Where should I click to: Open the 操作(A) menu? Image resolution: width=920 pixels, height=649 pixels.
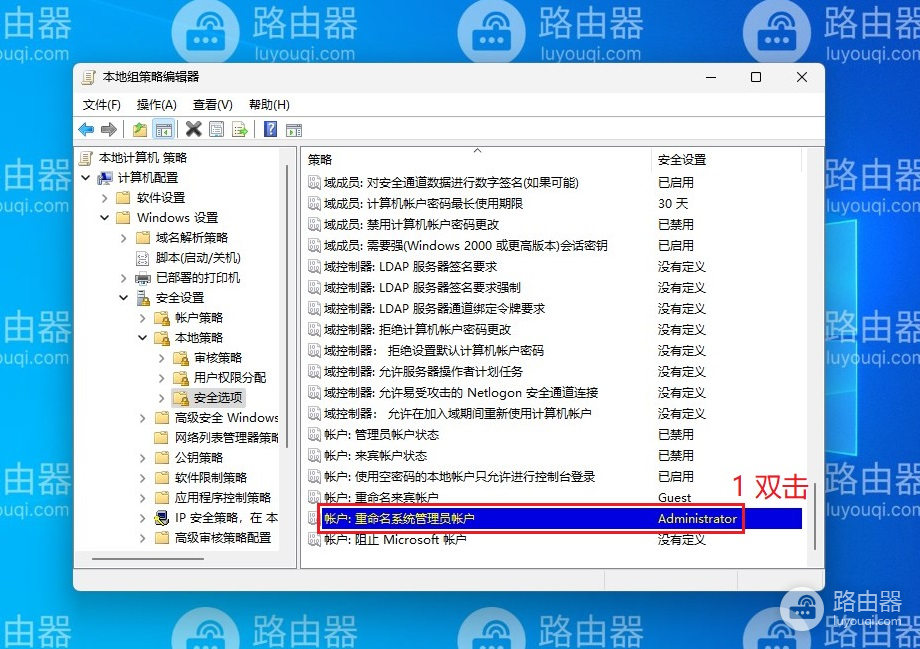click(x=157, y=104)
